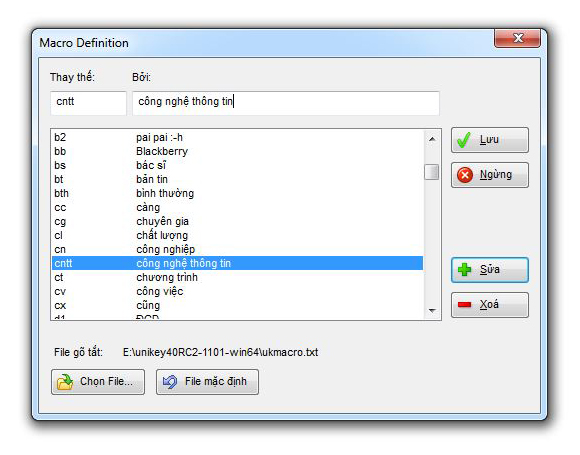This screenshot has width=580, height=455.
Task: Click the 'Bởi:' label
Action: coord(141,77)
